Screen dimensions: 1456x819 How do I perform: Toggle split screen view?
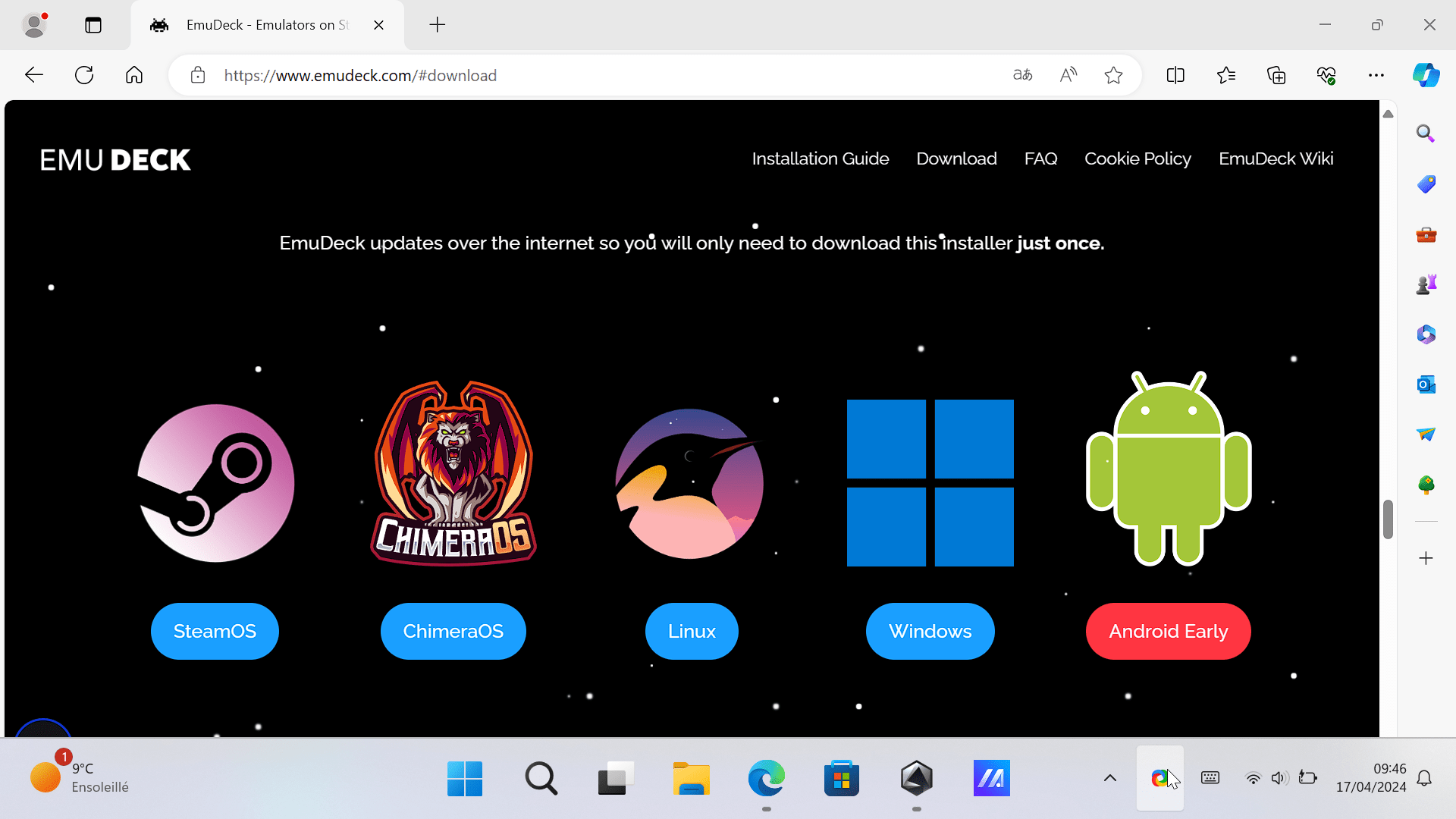click(1175, 75)
